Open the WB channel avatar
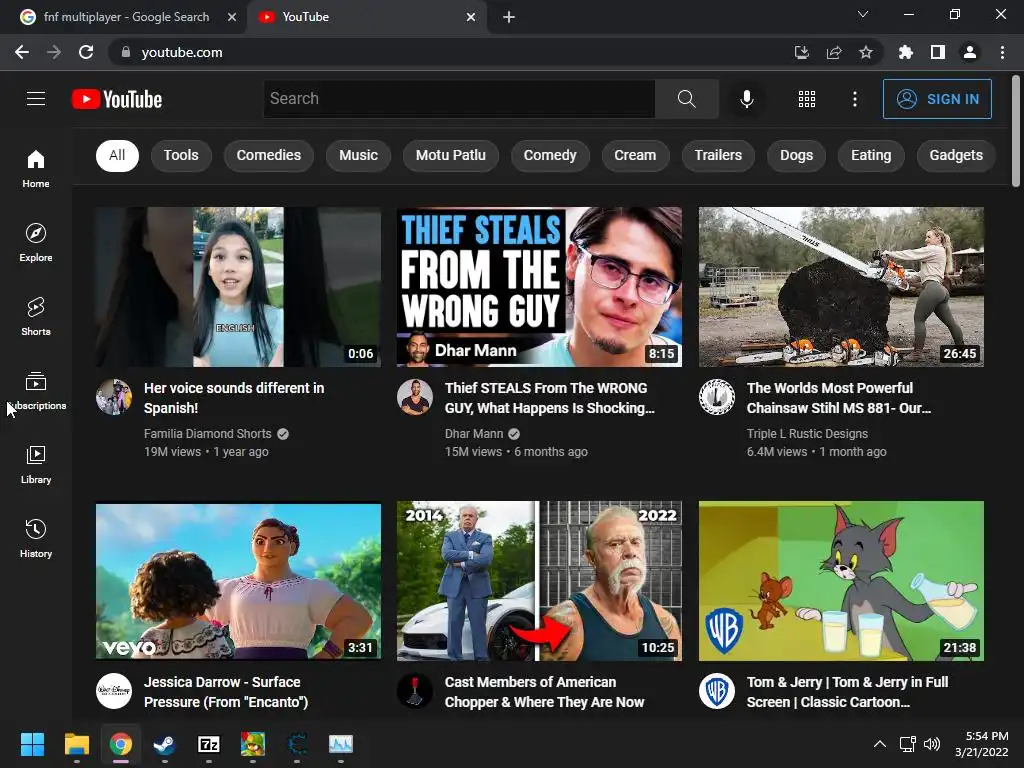The width and height of the screenshot is (1024, 768). (716, 691)
